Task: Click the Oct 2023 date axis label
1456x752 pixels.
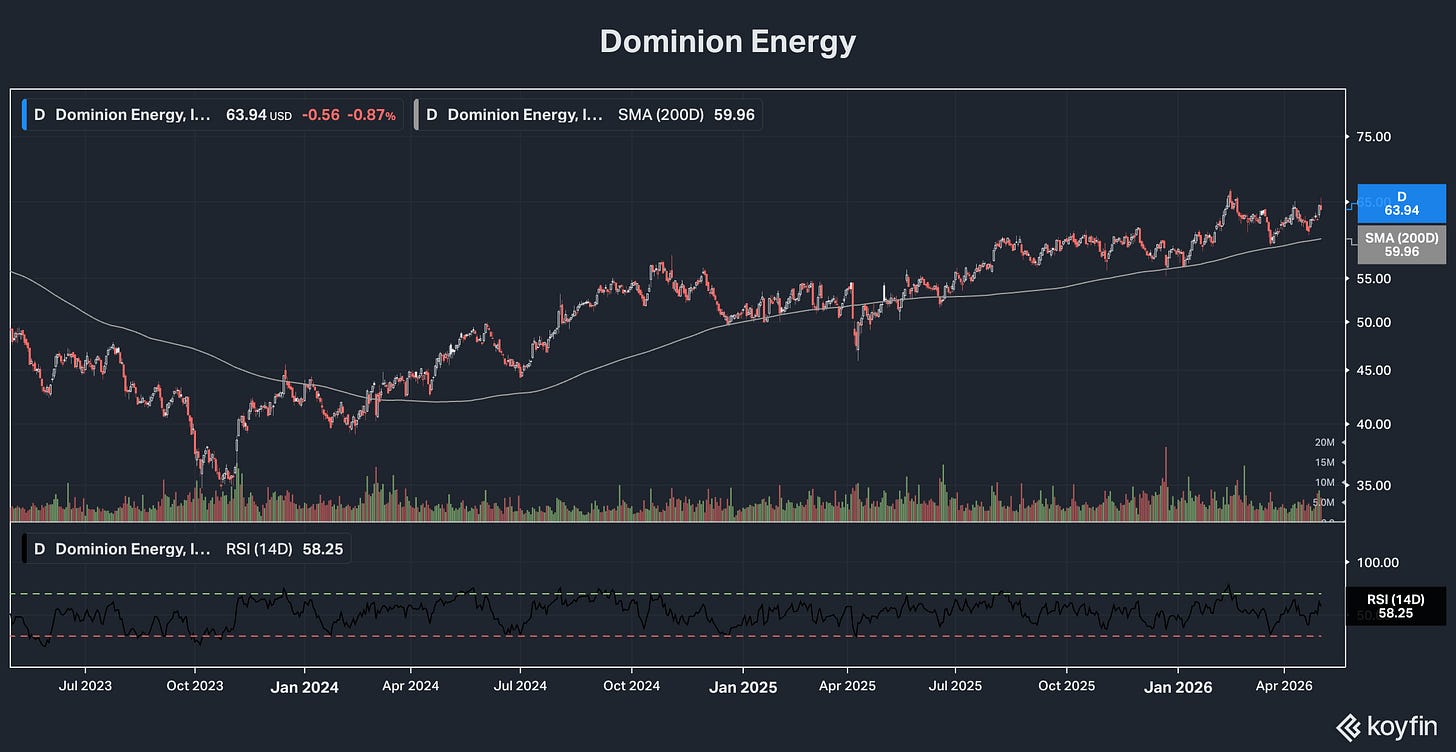Action: pyautogui.click(x=195, y=687)
